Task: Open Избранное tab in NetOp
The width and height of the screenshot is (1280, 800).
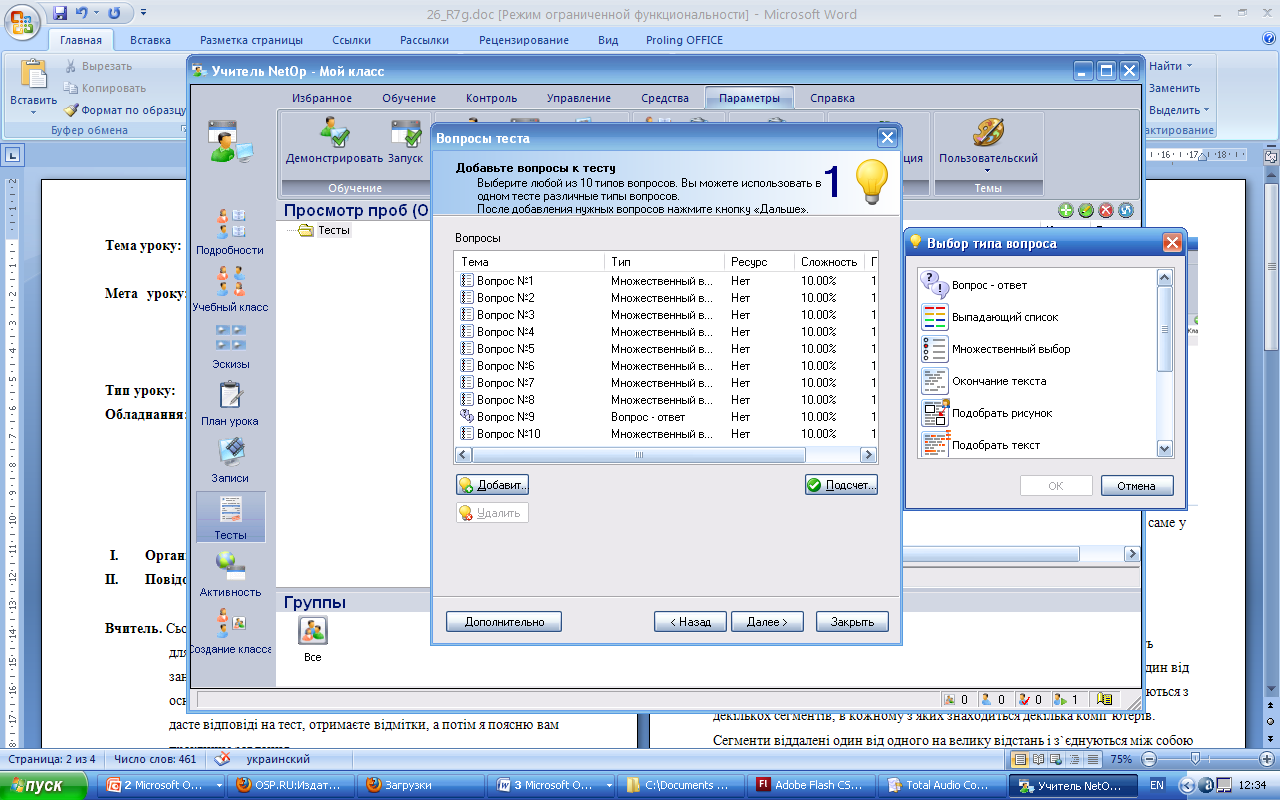Action: pos(322,98)
